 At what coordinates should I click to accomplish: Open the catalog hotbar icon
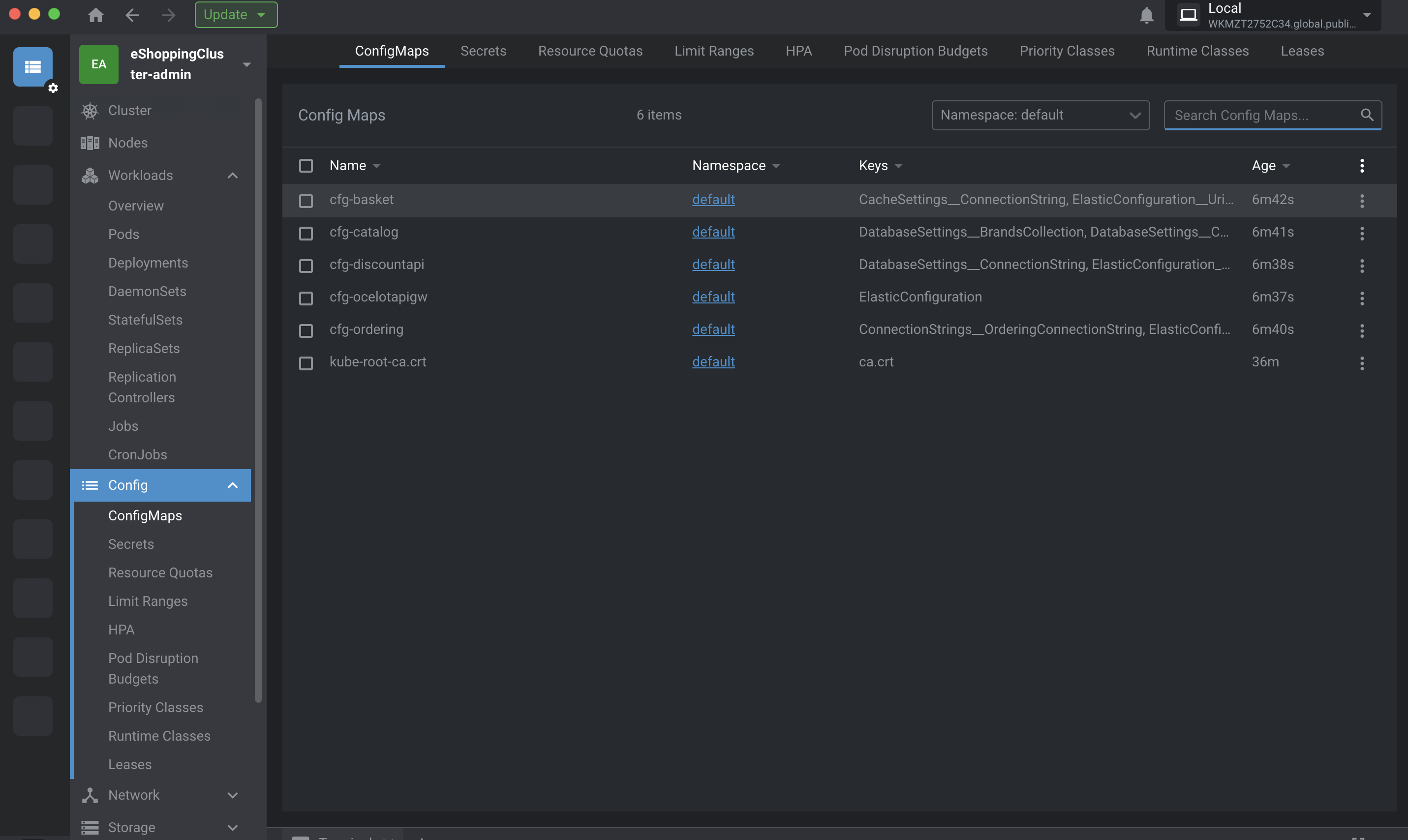33,67
